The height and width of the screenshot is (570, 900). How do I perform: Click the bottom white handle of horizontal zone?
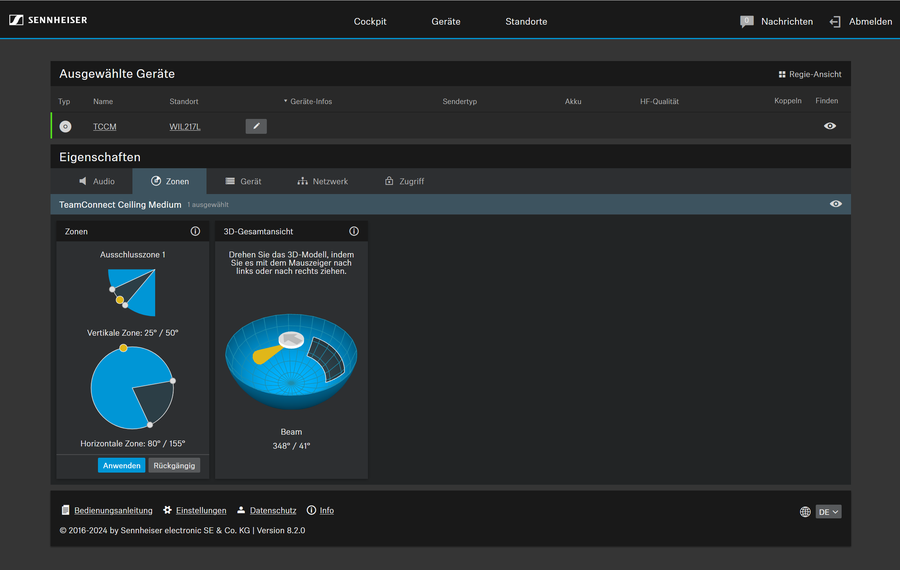click(x=150, y=425)
